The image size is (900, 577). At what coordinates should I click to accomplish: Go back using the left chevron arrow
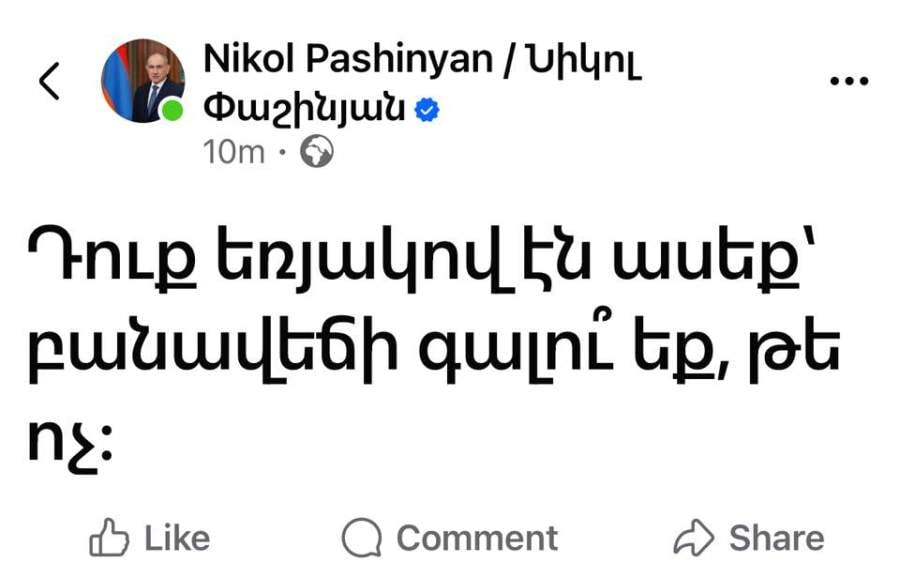click(x=49, y=81)
